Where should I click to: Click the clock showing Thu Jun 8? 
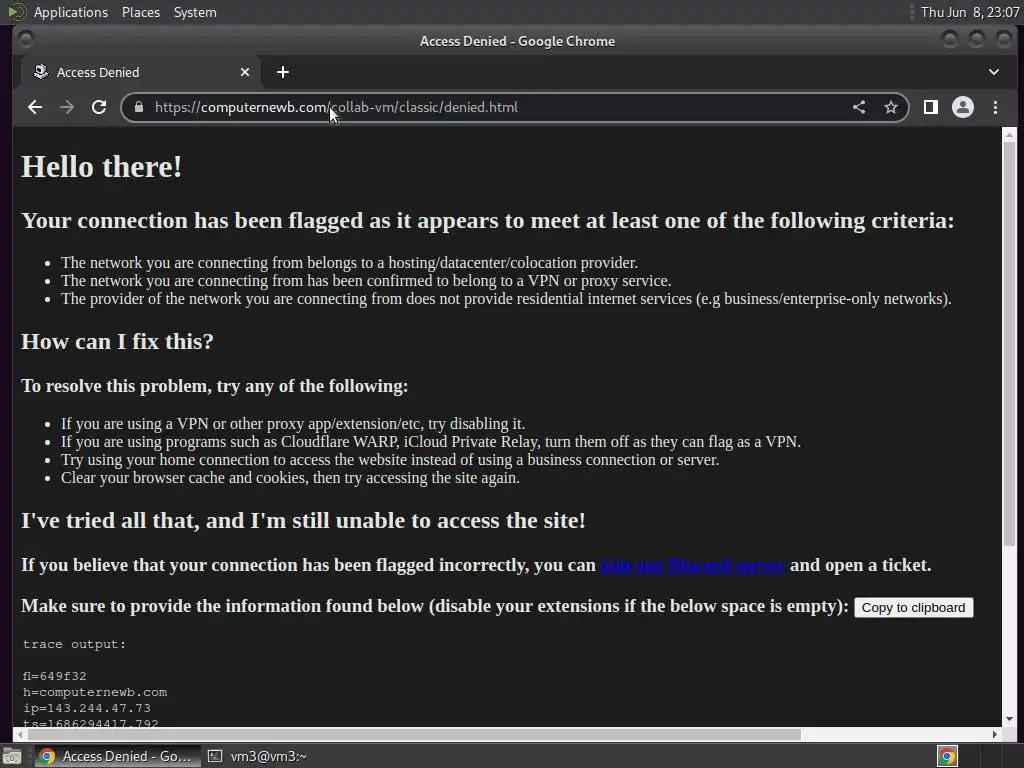[969, 12]
